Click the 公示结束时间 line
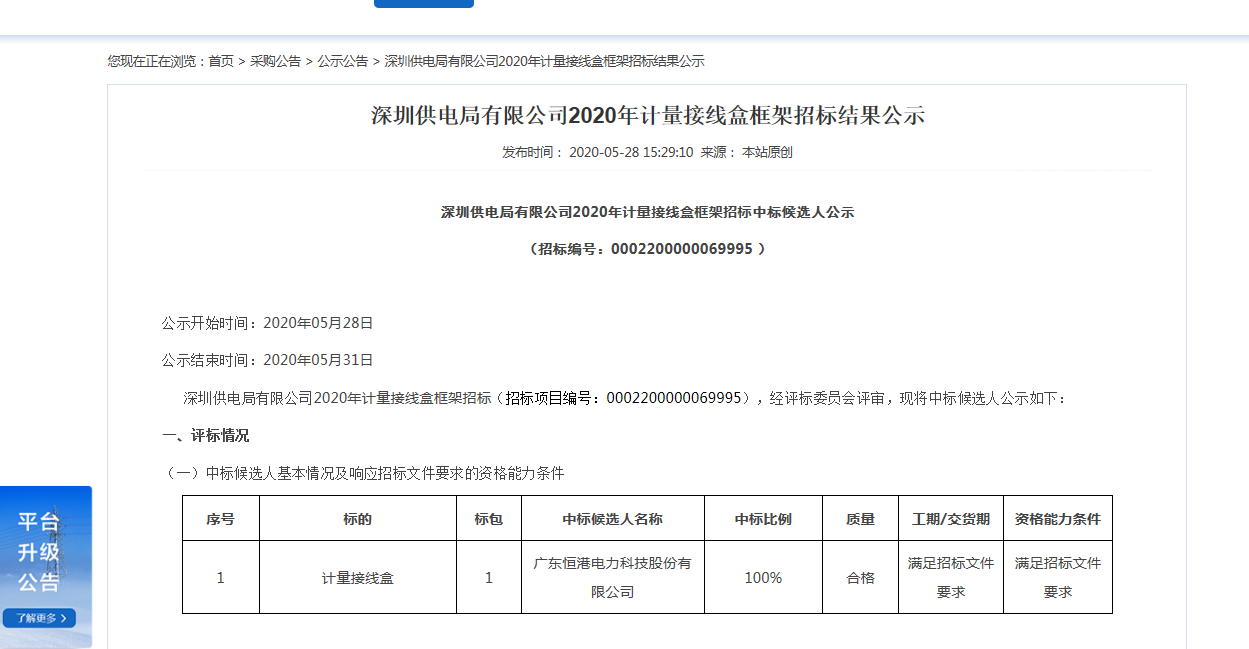1249x649 pixels. coord(267,360)
